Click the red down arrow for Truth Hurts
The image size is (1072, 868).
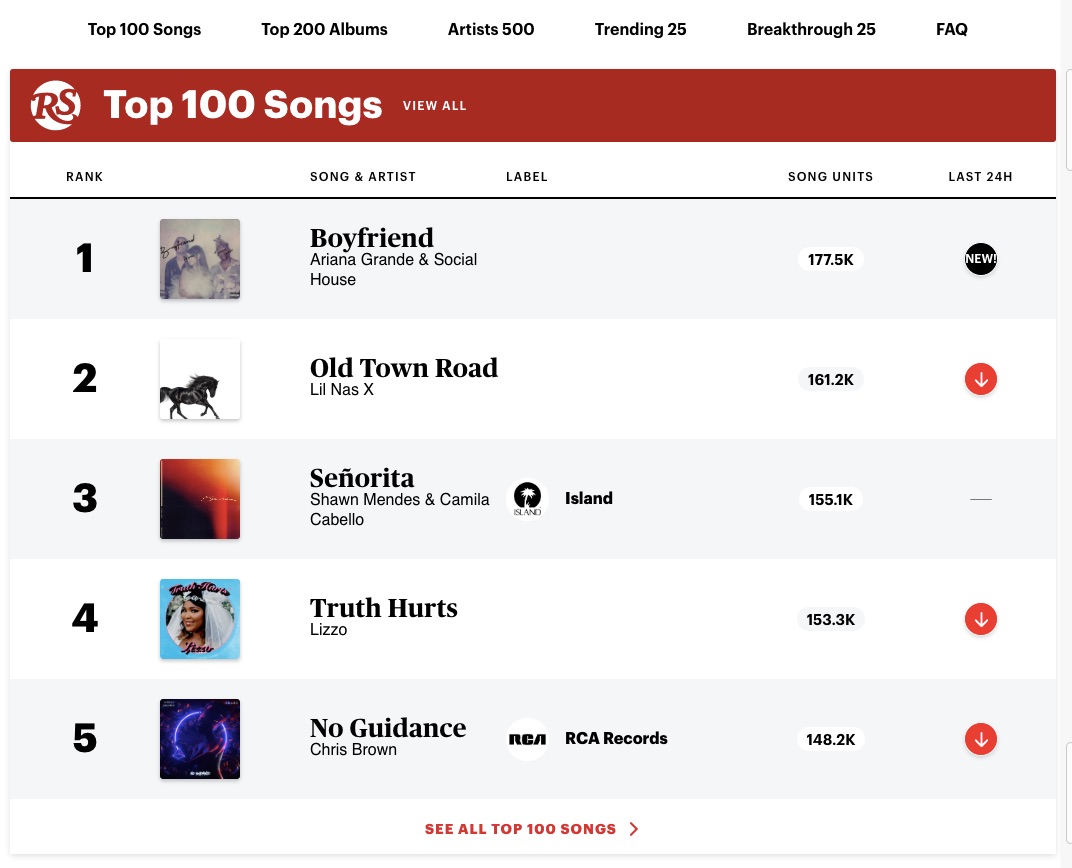click(980, 619)
